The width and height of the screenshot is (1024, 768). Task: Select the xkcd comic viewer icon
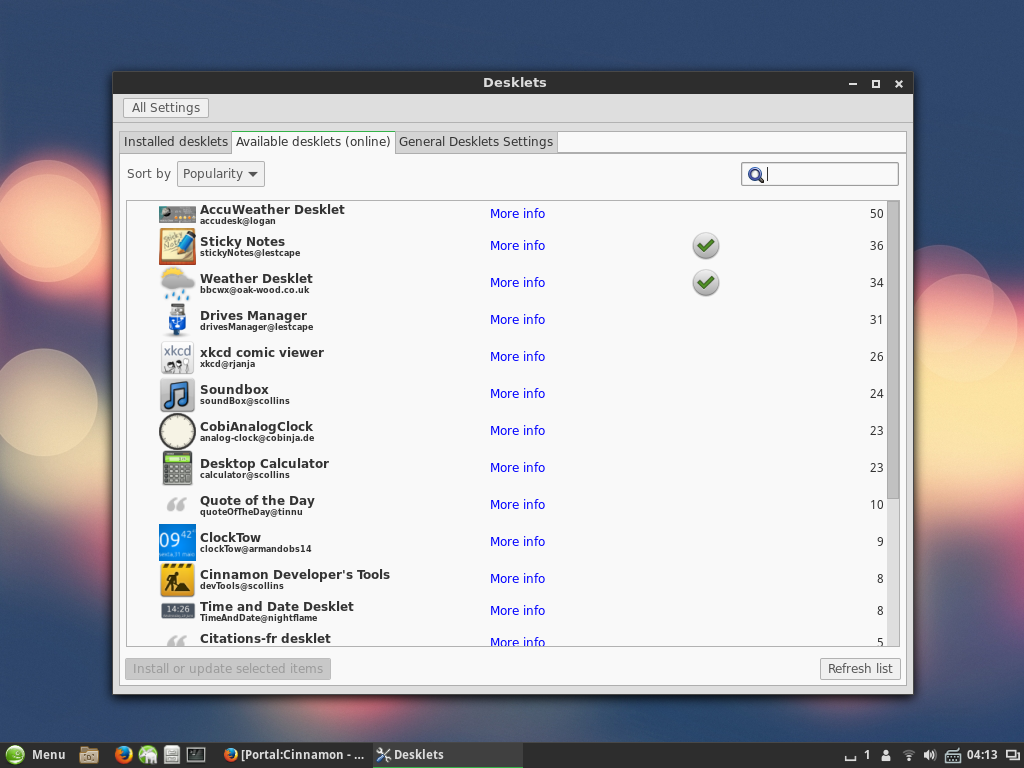click(177, 357)
